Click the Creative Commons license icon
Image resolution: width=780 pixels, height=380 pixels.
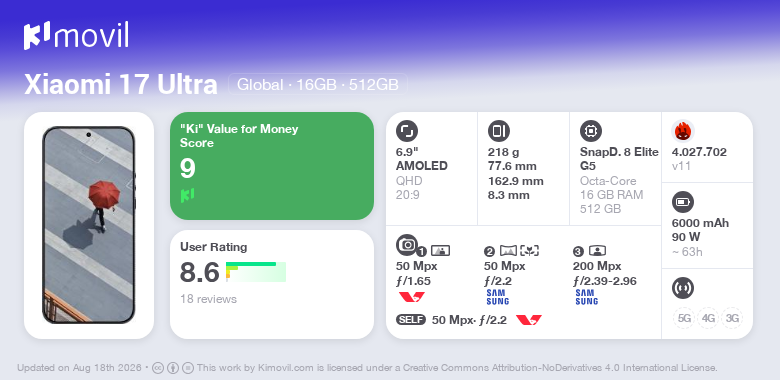coord(158,368)
